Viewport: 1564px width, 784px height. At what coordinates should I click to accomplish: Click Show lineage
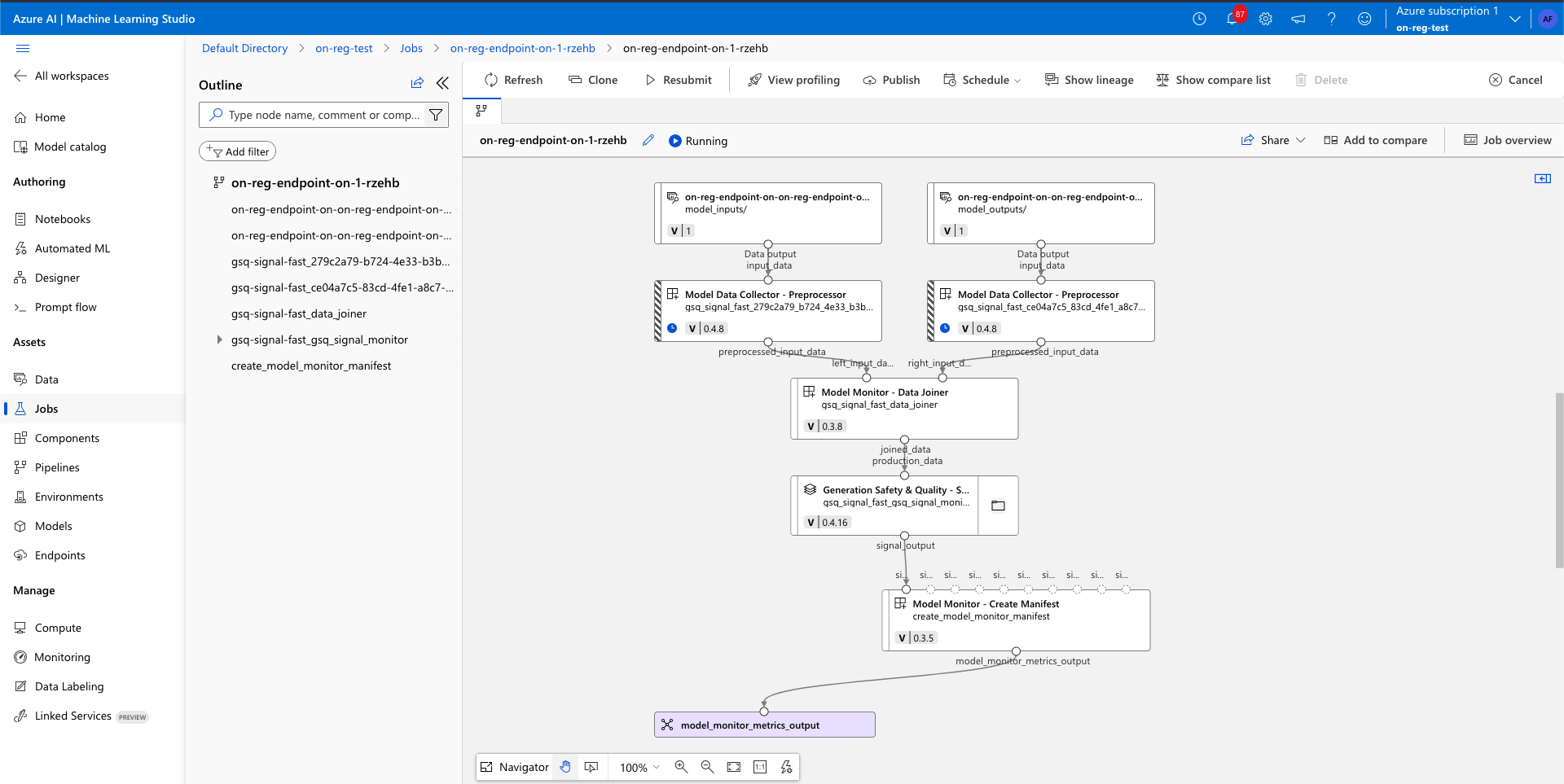tap(1089, 80)
